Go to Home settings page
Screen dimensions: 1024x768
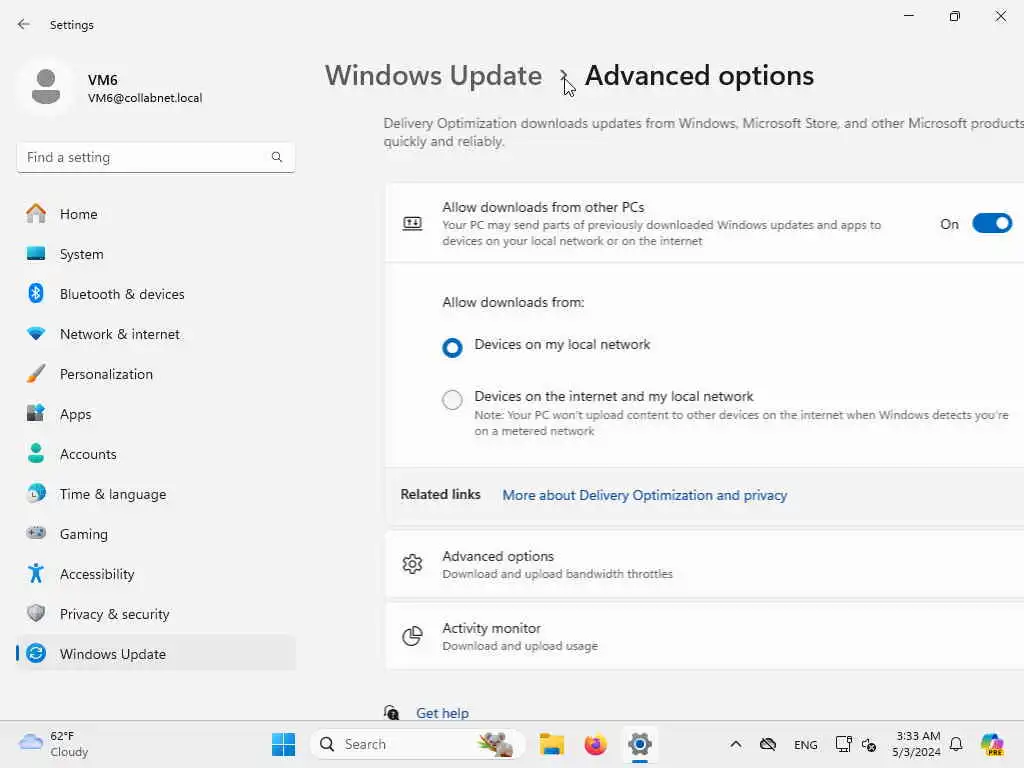point(78,214)
